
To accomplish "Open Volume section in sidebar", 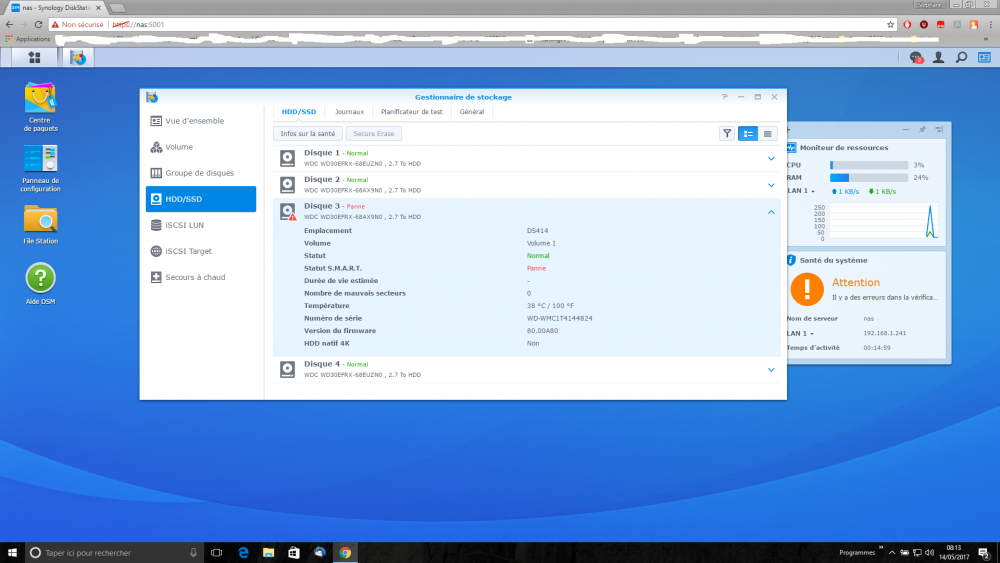I will point(201,147).
